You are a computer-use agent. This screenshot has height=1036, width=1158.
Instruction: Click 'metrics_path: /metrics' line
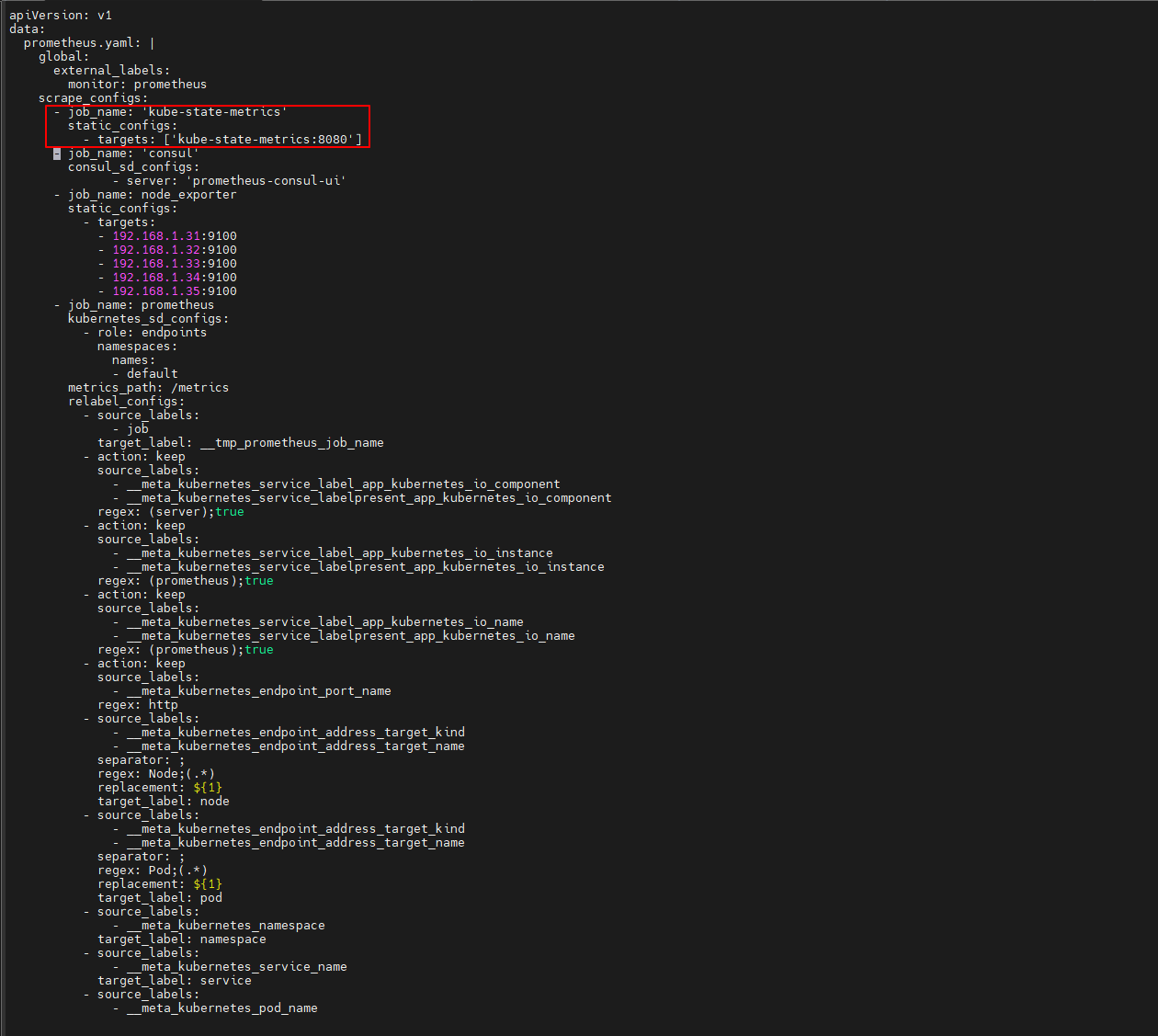point(148,388)
